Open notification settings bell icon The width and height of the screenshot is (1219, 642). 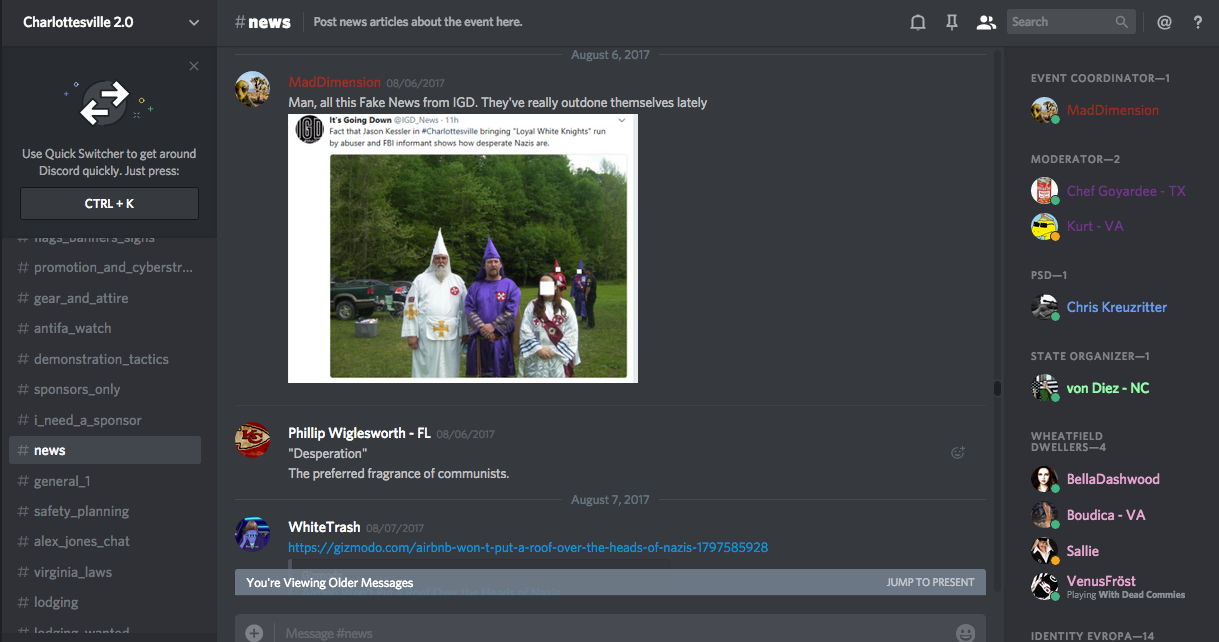click(917, 22)
